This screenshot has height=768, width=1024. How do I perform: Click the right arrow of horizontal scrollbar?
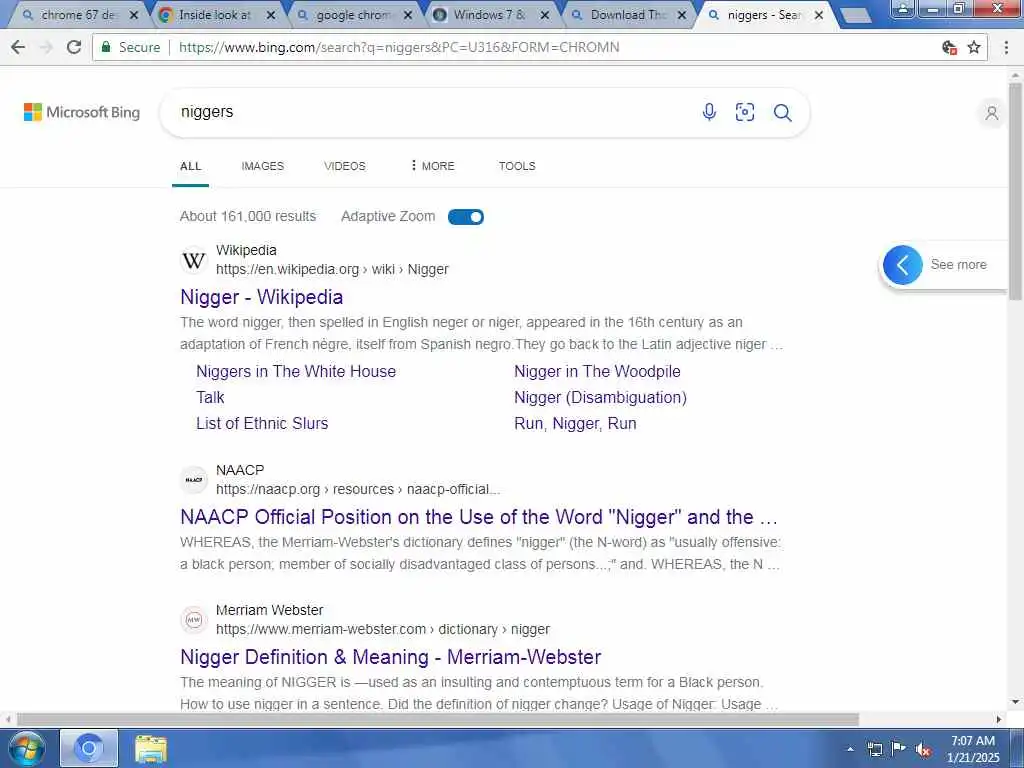coord(999,719)
